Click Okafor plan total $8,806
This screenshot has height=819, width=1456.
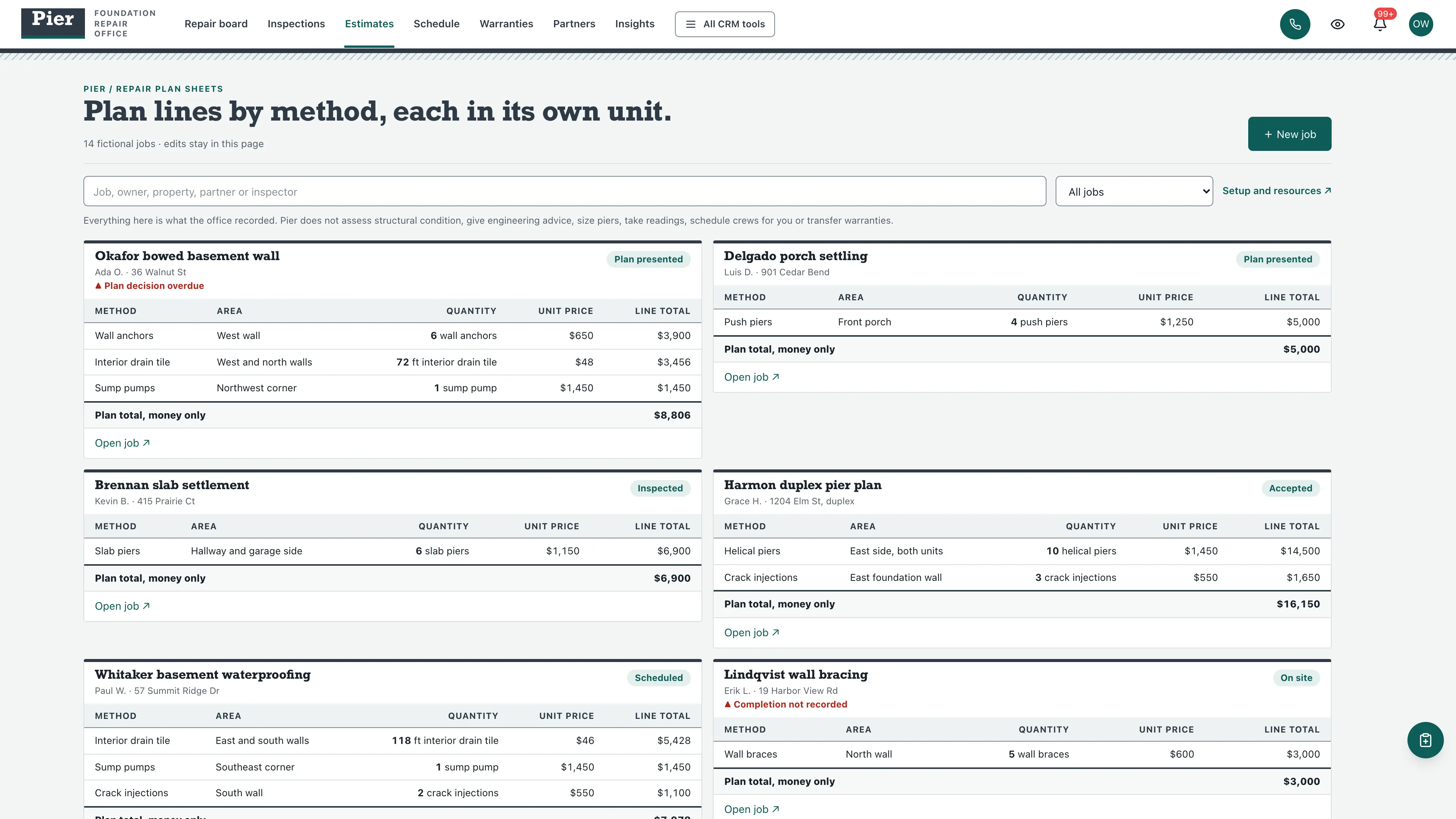[672, 415]
